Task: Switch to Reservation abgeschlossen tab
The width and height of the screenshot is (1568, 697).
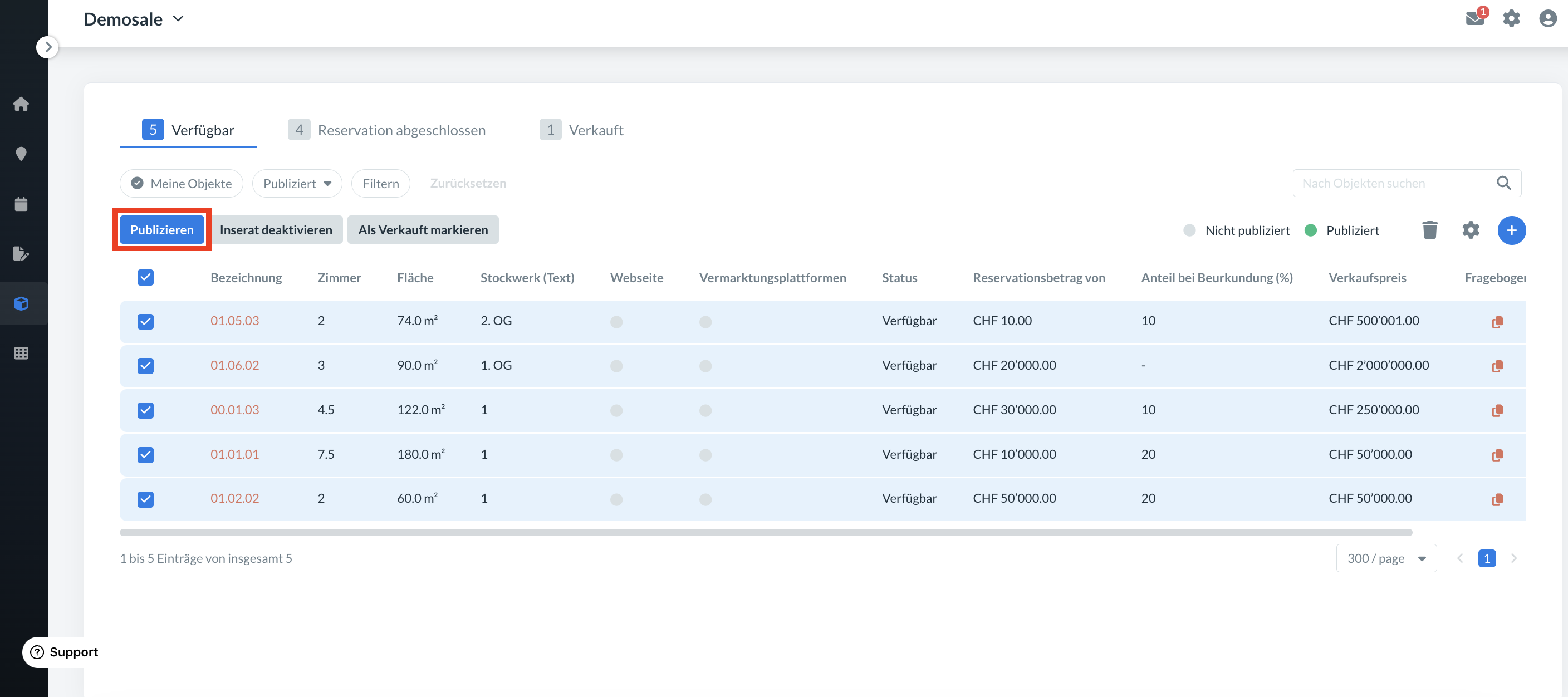Action: click(x=387, y=130)
